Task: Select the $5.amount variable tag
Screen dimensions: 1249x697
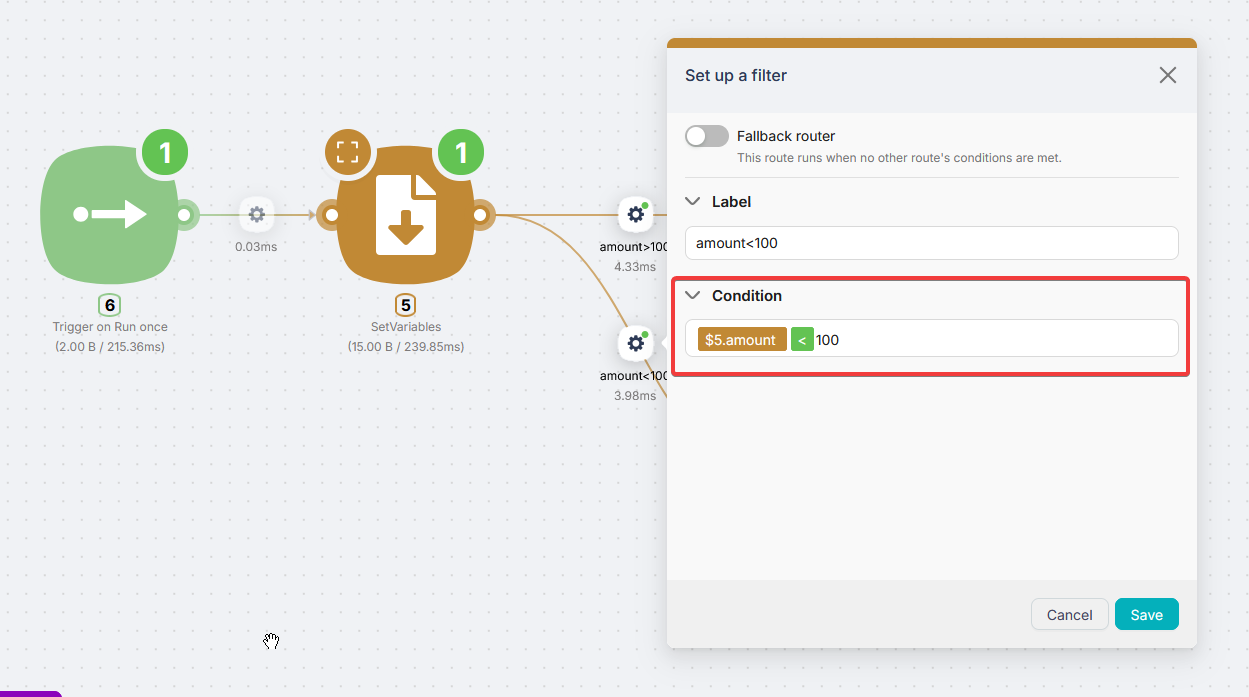Action: click(741, 340)
